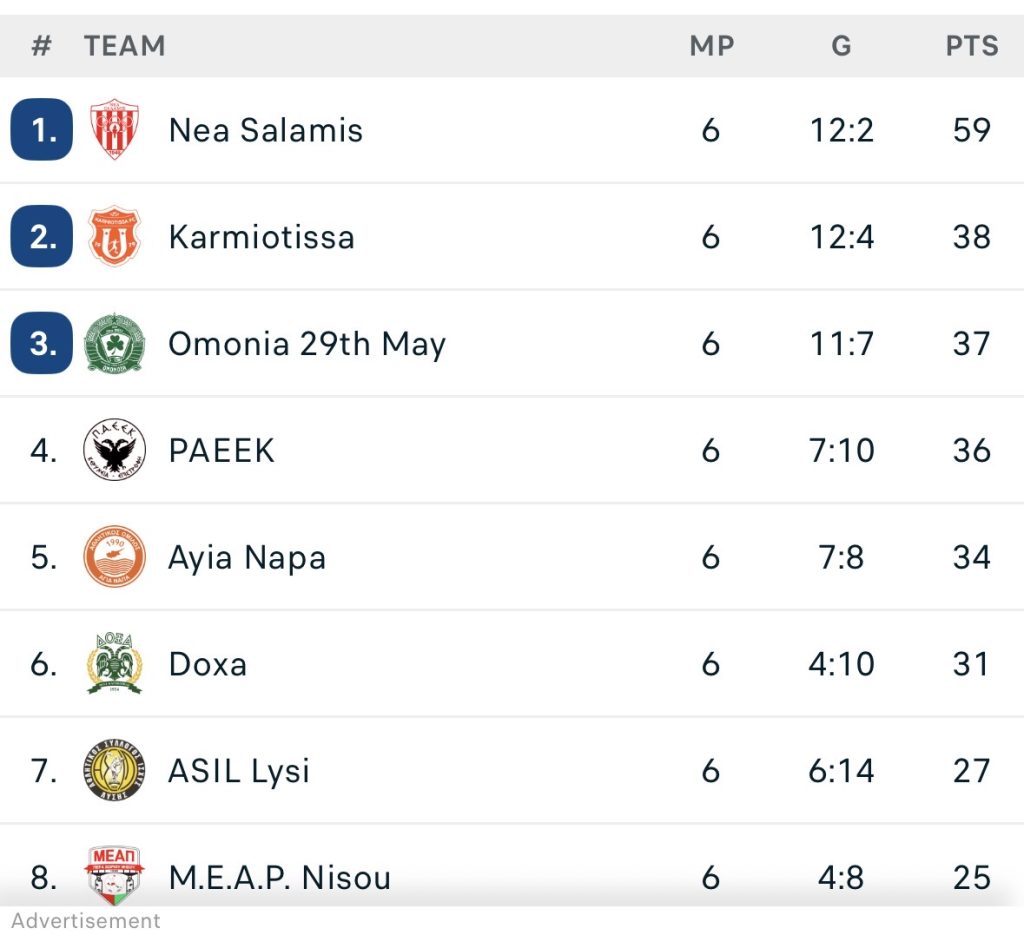Click the Nea Salamis club crest
This screenshot has height=935, width=1024.
point(114,130)
